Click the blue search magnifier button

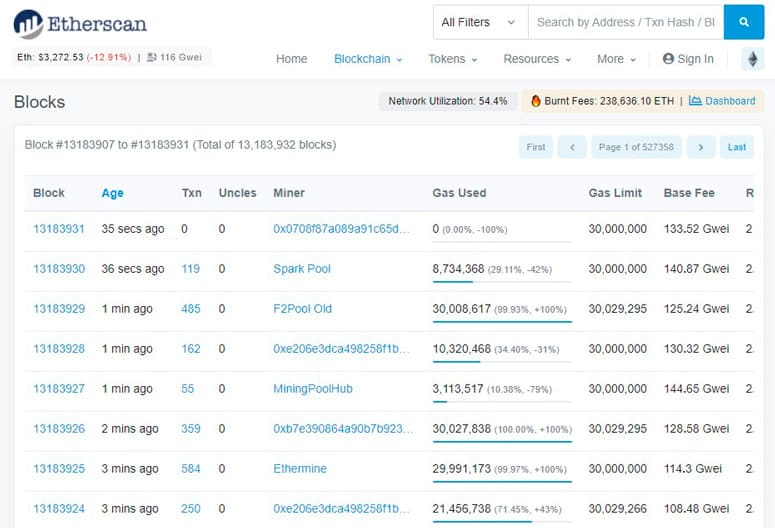tap(743, 22)
